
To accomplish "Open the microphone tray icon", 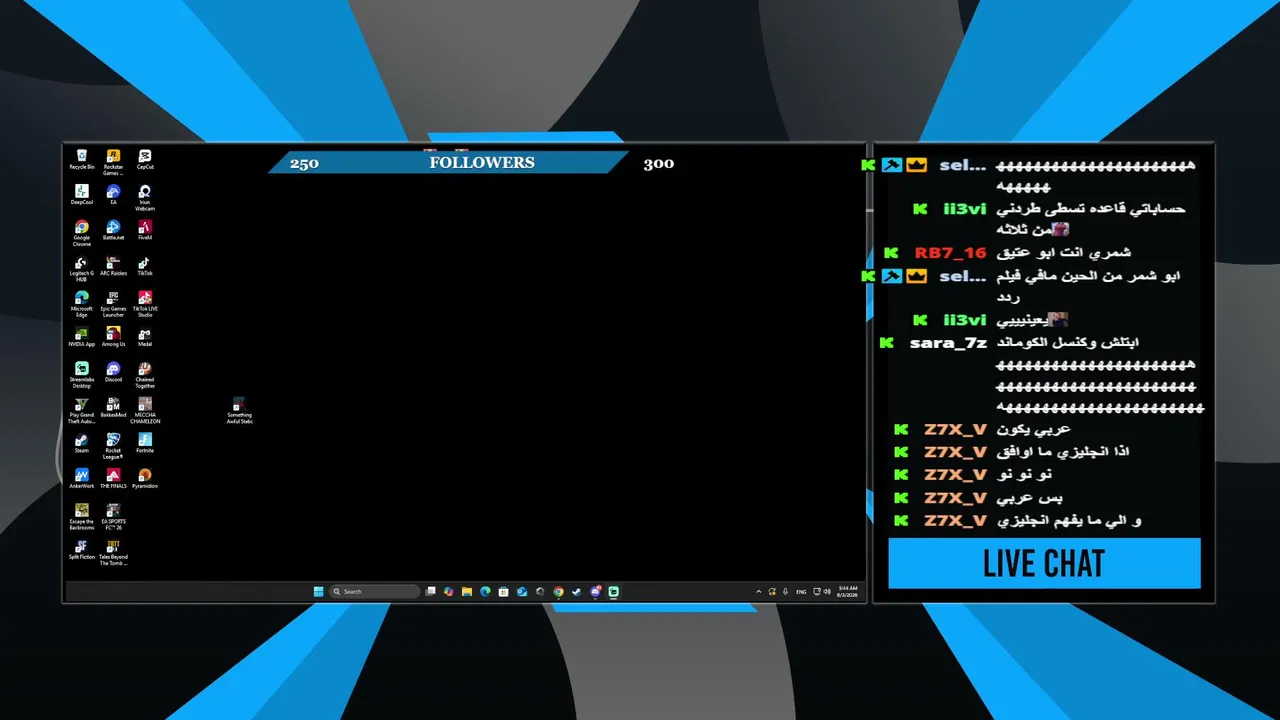I will pos(785,592).
